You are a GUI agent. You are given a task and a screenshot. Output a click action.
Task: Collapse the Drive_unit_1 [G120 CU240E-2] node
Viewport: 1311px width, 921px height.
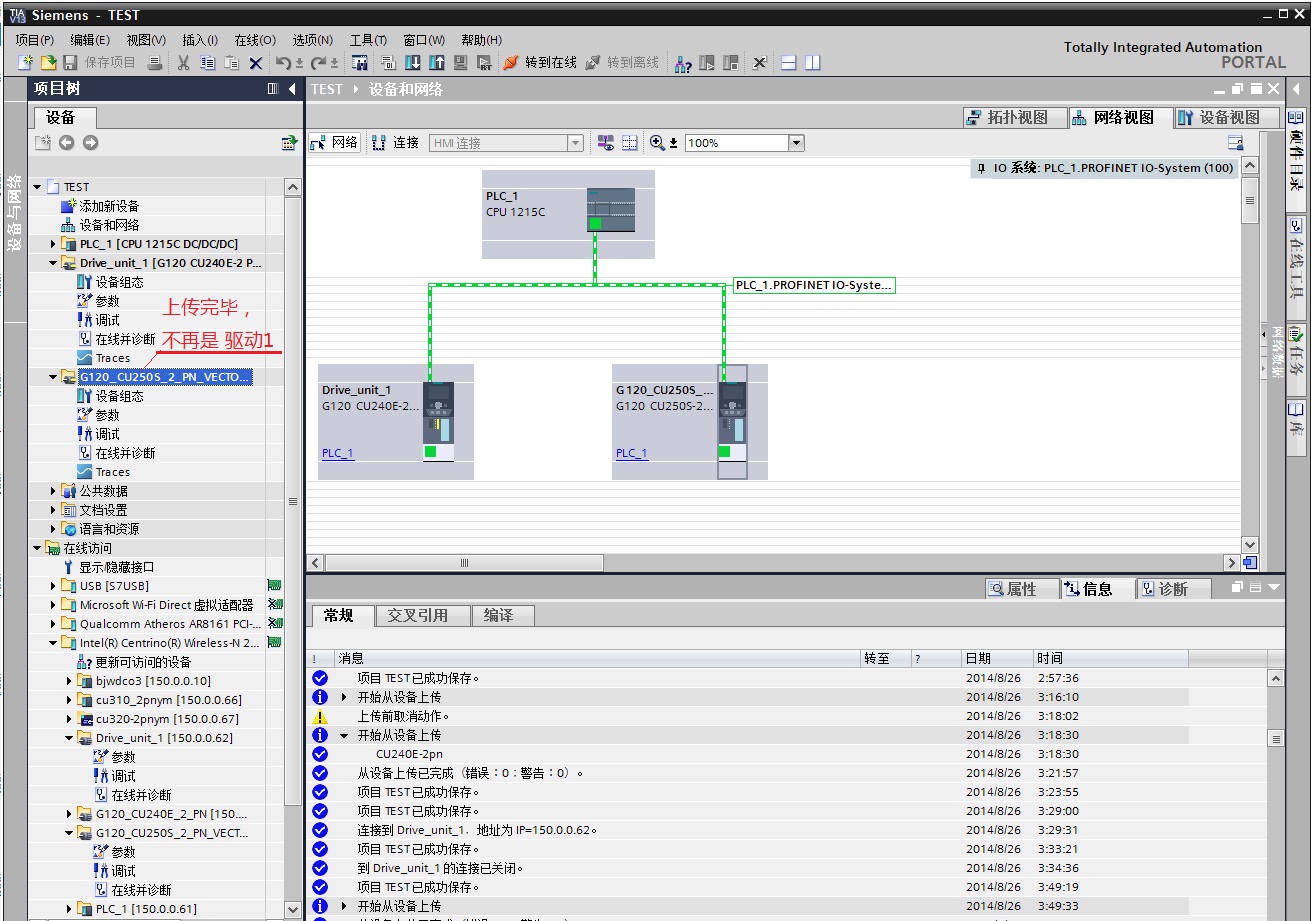[54, 263]
